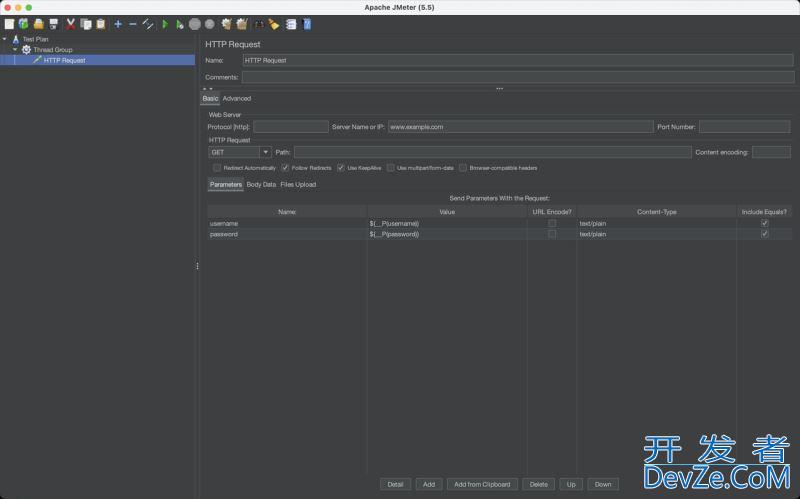Click Start no pauses icon
This screenshot has height=499, width=800.
179,24
